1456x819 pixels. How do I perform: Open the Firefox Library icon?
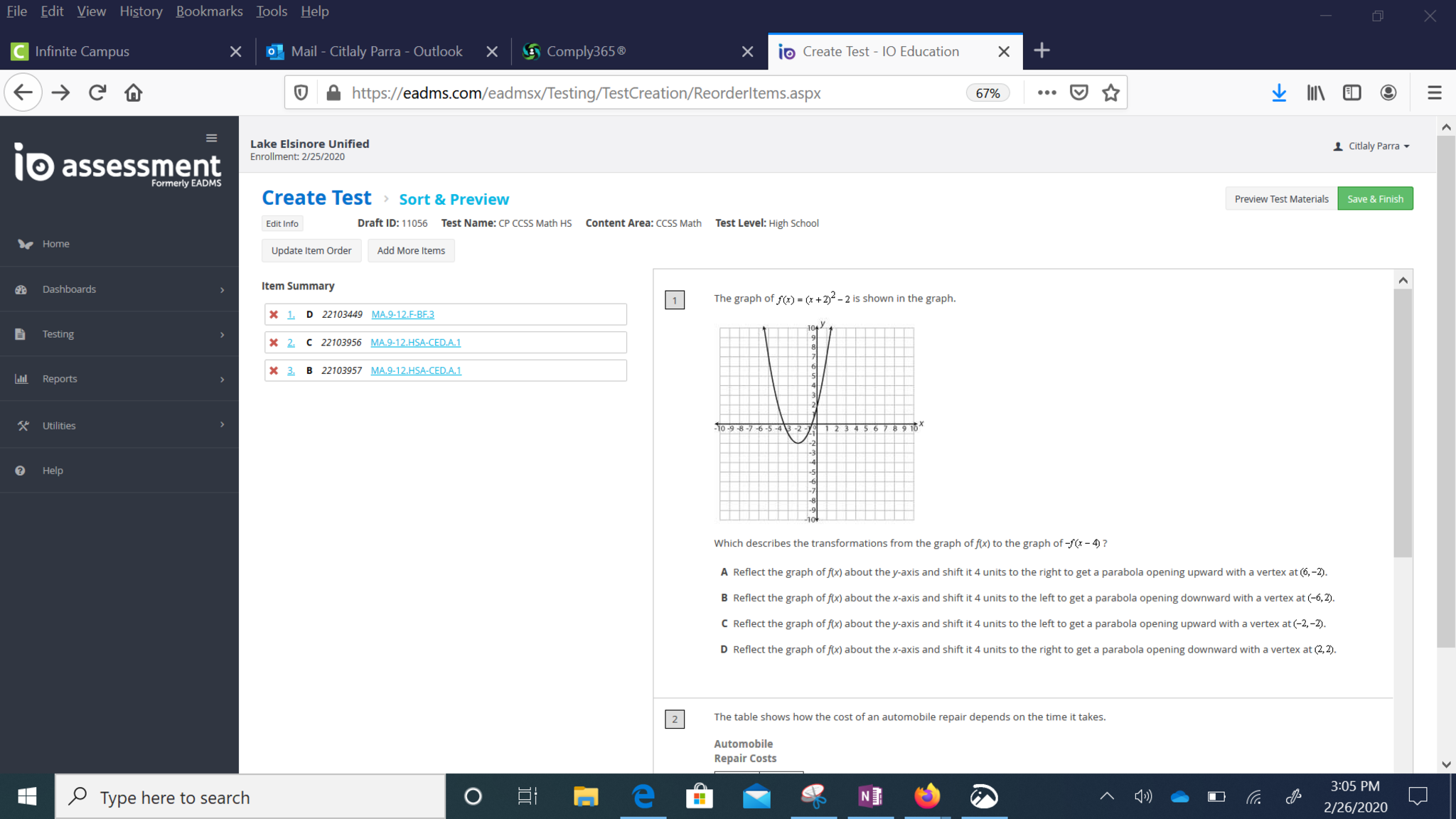(1315, 92)
